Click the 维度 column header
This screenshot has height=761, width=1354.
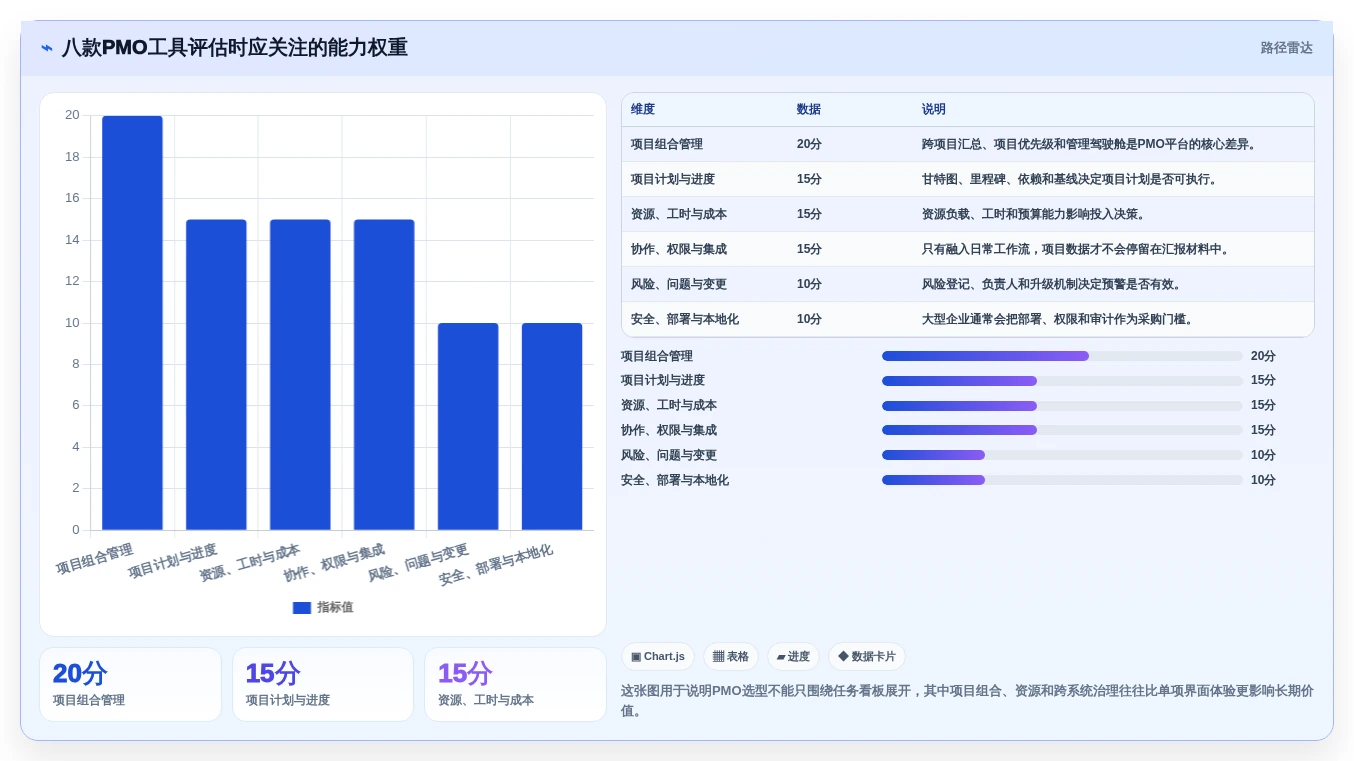click(643, 110)
